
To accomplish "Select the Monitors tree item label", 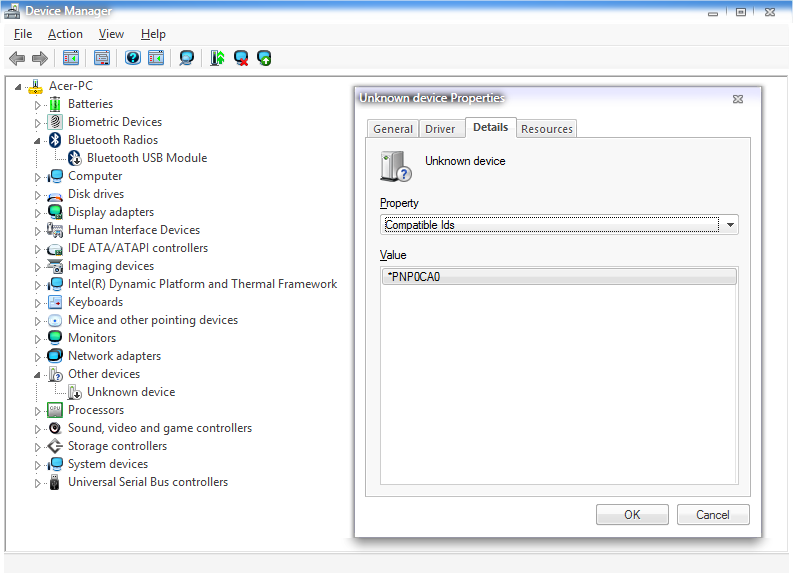I will click(92, 338).
